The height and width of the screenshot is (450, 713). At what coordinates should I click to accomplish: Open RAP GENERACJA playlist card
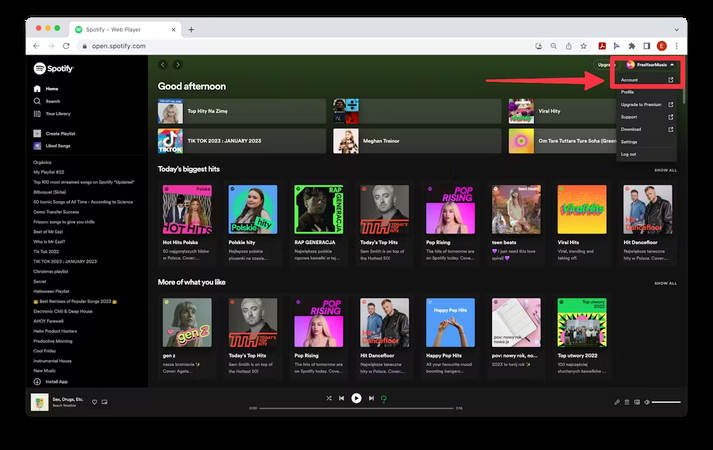click(319, 223)
